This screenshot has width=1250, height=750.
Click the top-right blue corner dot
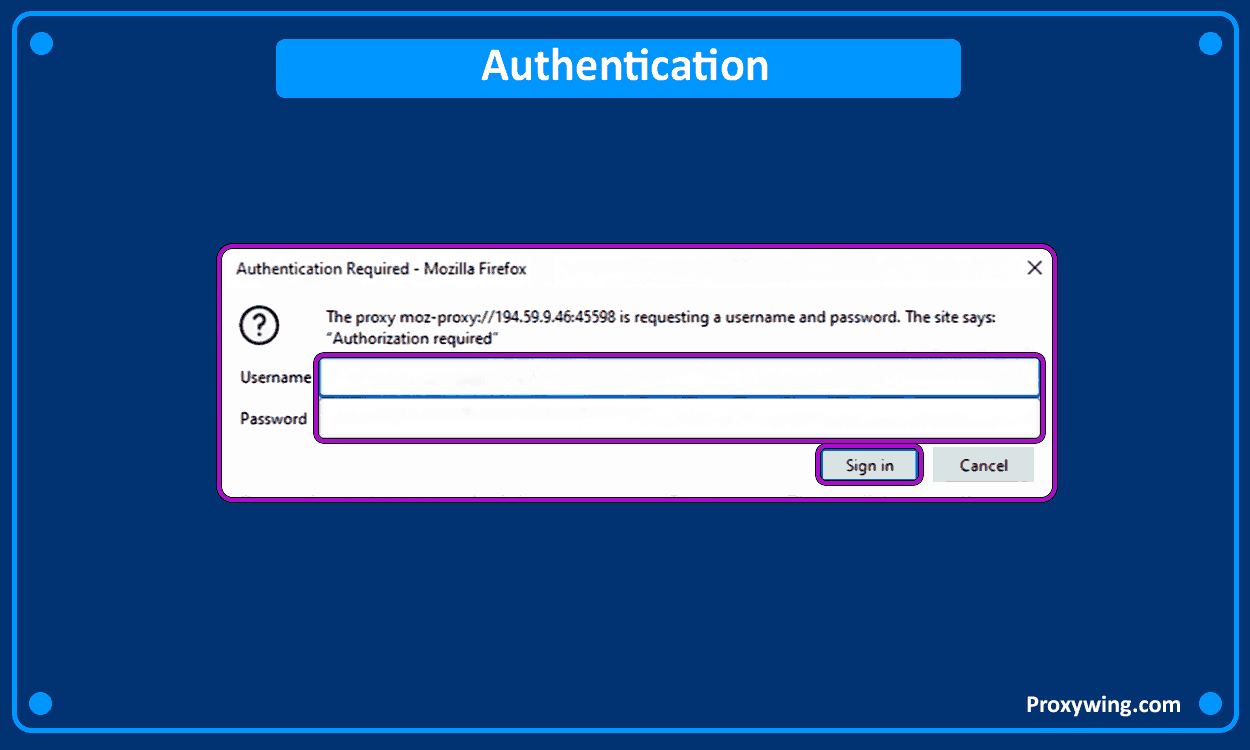click(1210, 43)
